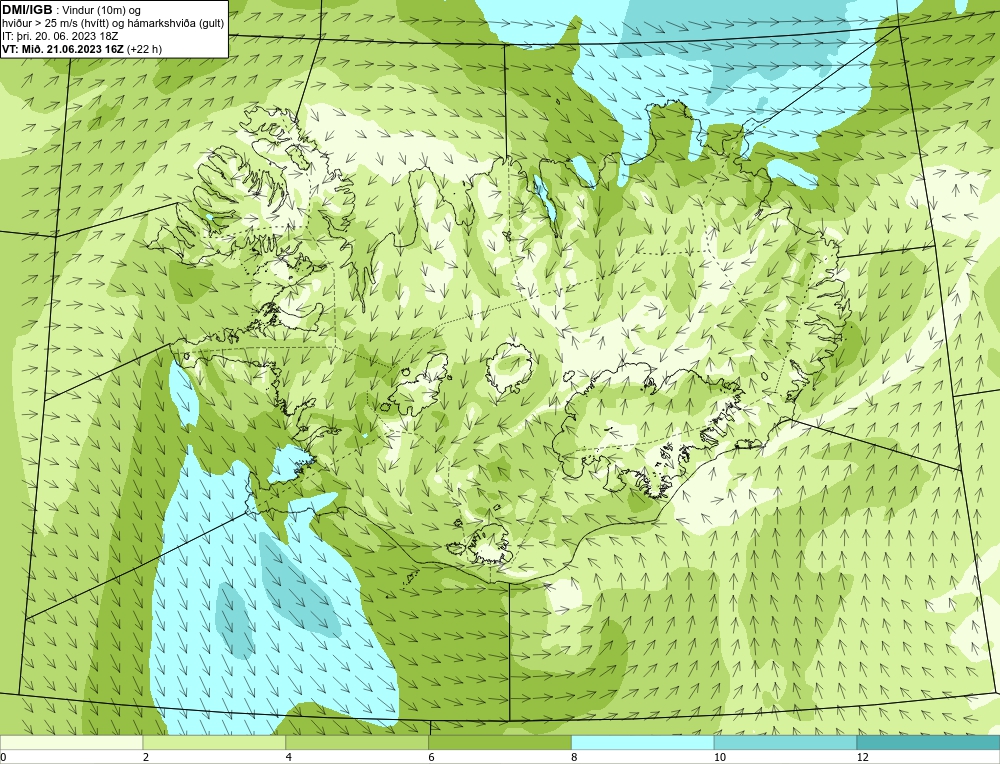Viewport: 1000px width, 764px height.
Task: Click the above-12 m/s dark teal legend swatch
Action: click(928, 743)
